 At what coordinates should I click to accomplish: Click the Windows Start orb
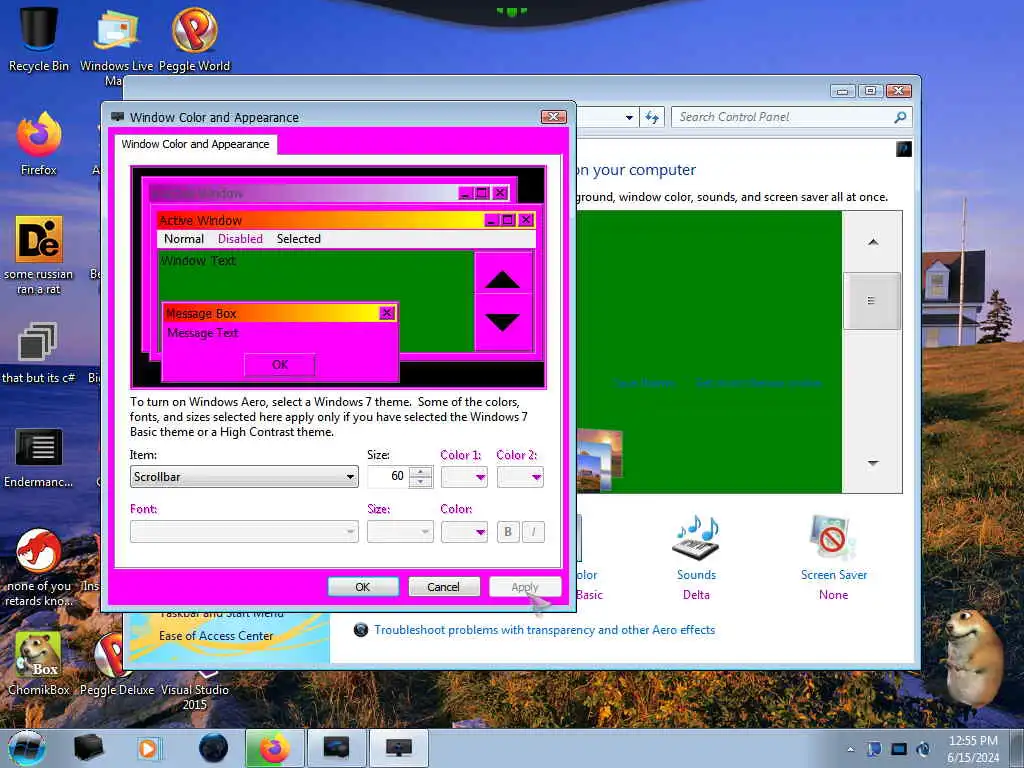point(27,748)
